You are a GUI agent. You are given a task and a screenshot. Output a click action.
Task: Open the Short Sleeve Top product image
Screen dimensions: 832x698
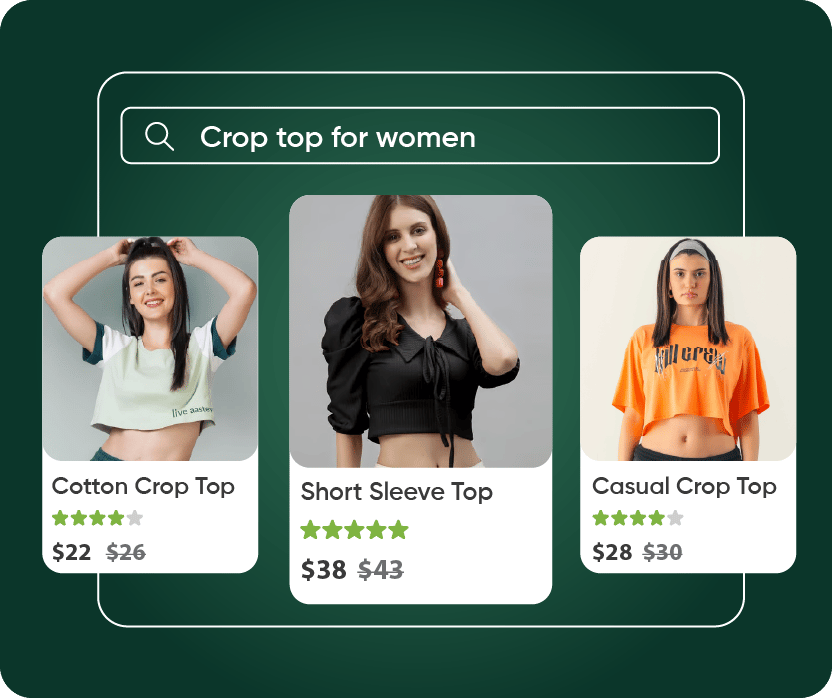[421, 332]
